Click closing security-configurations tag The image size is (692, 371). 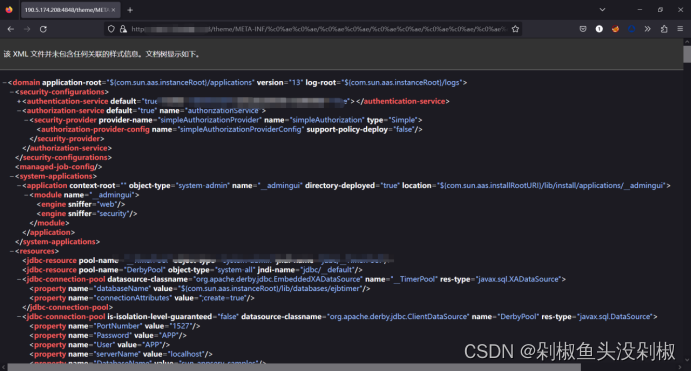(63, 157)
